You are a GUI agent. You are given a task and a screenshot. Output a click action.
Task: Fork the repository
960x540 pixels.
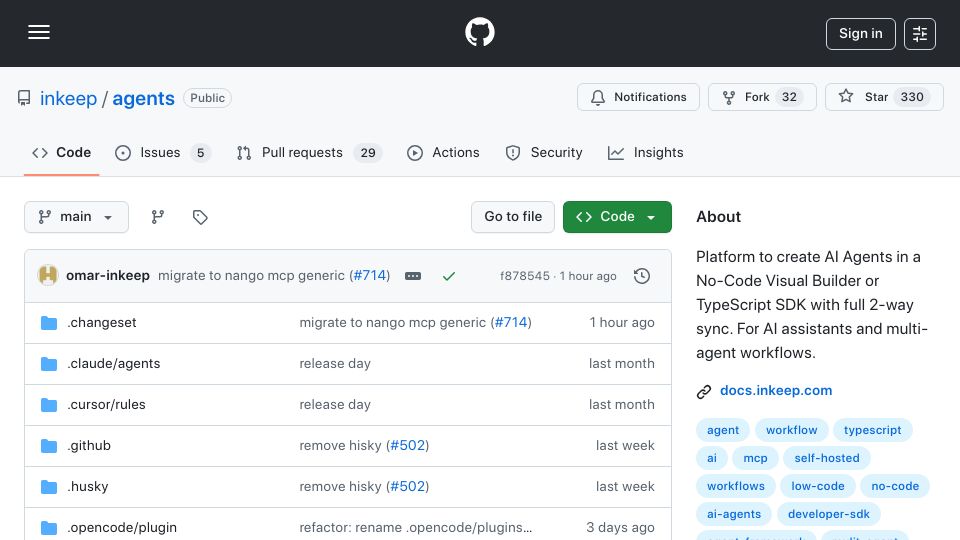(762, 97)
